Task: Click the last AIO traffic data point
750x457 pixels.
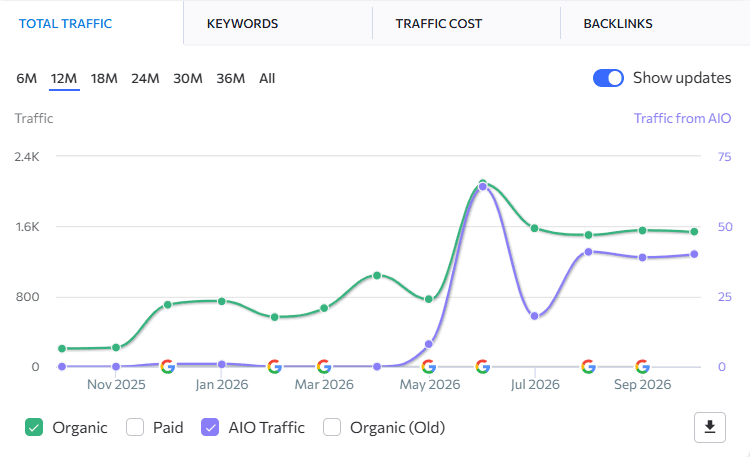Action: pos(694,254)
